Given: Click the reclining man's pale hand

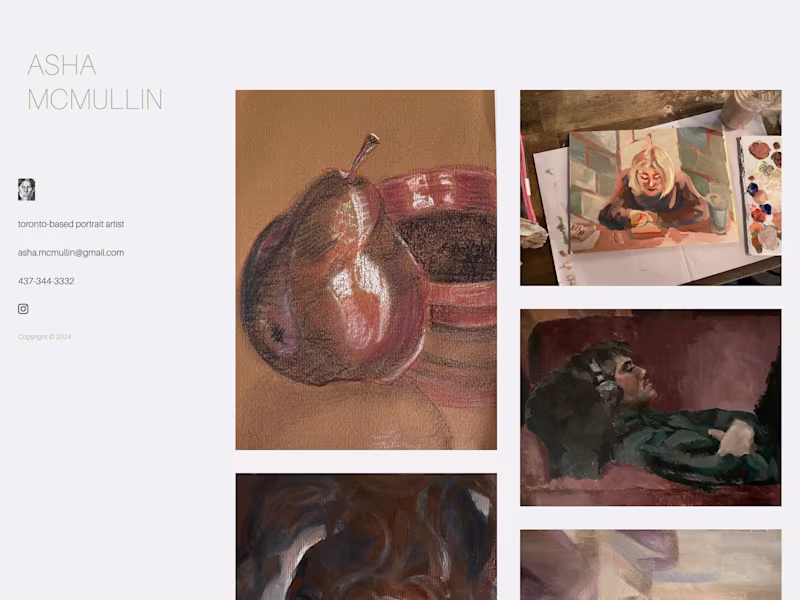Looking at the screenshot, I should pos(734,438).
